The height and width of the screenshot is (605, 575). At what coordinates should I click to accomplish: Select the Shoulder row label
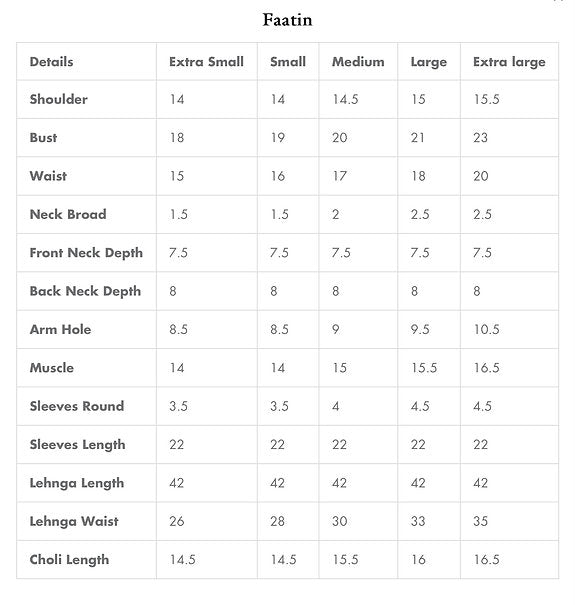(x=59, y=99)
